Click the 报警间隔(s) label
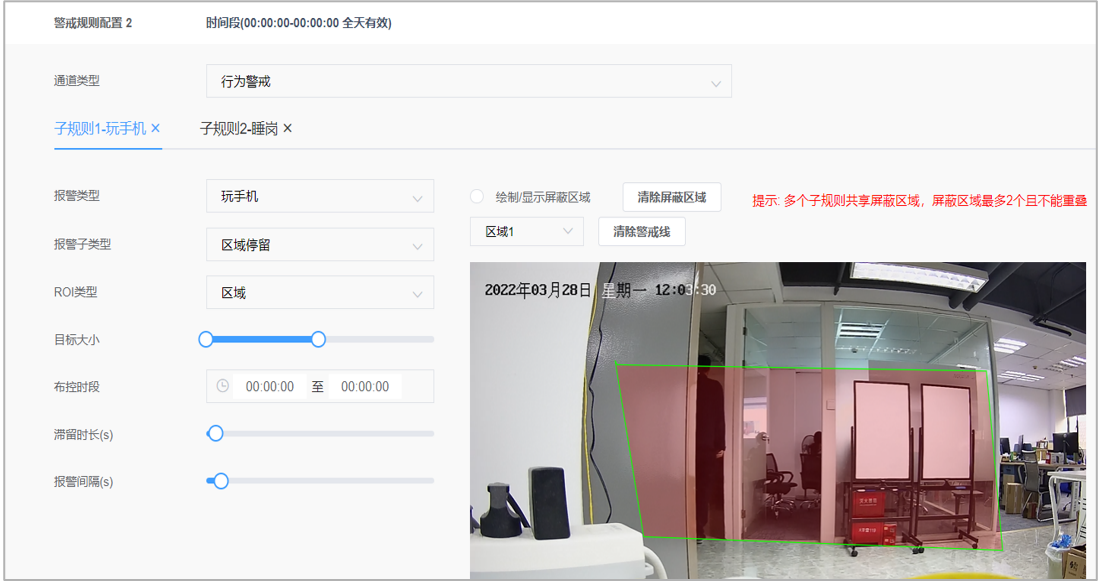Screen dimensions: 1098x587 tap(83, 482)
